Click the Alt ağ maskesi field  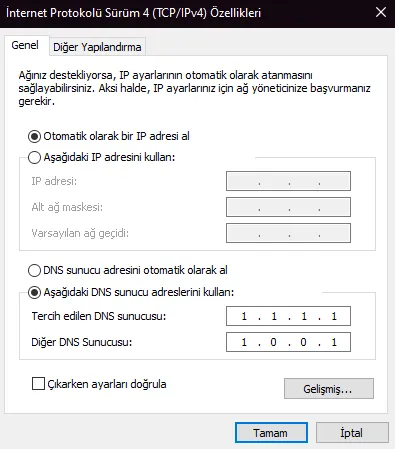[x=288, y=207]
